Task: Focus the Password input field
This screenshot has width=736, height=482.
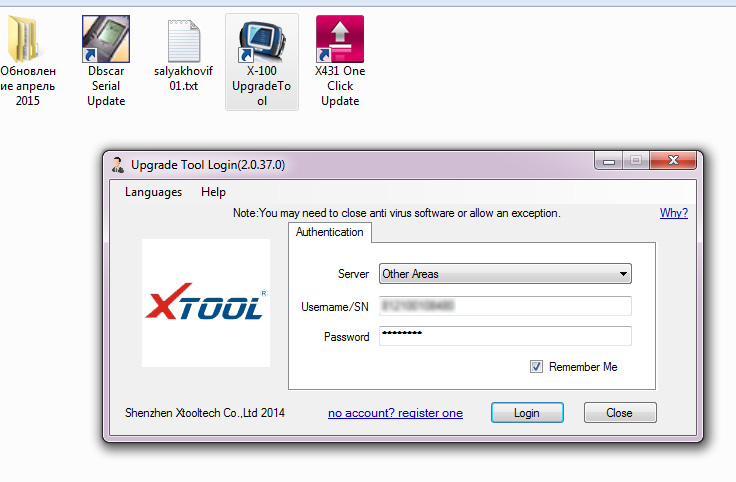Action: (x=505, y=336)
